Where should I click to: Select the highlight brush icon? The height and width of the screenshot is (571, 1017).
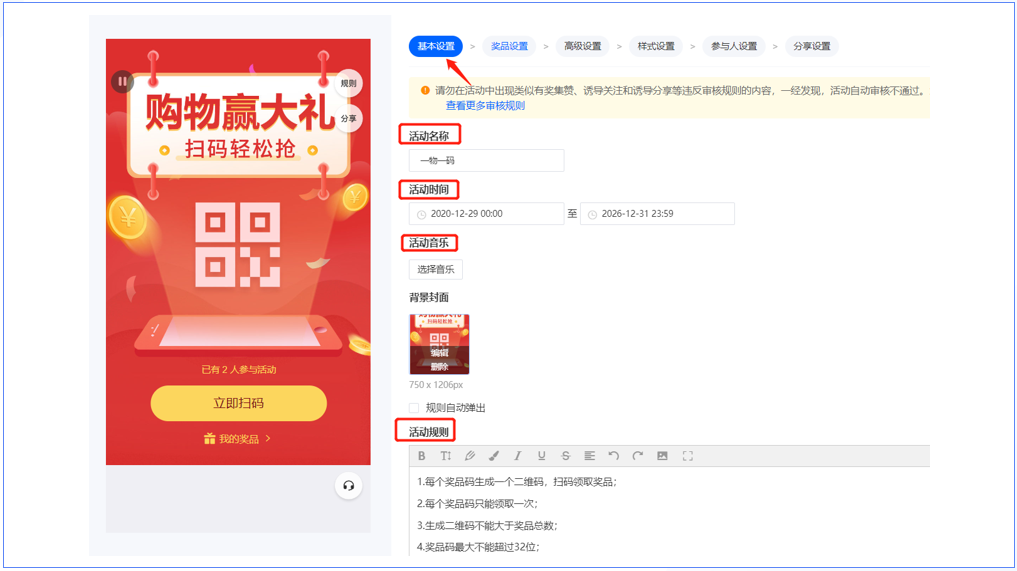[494, 456]
